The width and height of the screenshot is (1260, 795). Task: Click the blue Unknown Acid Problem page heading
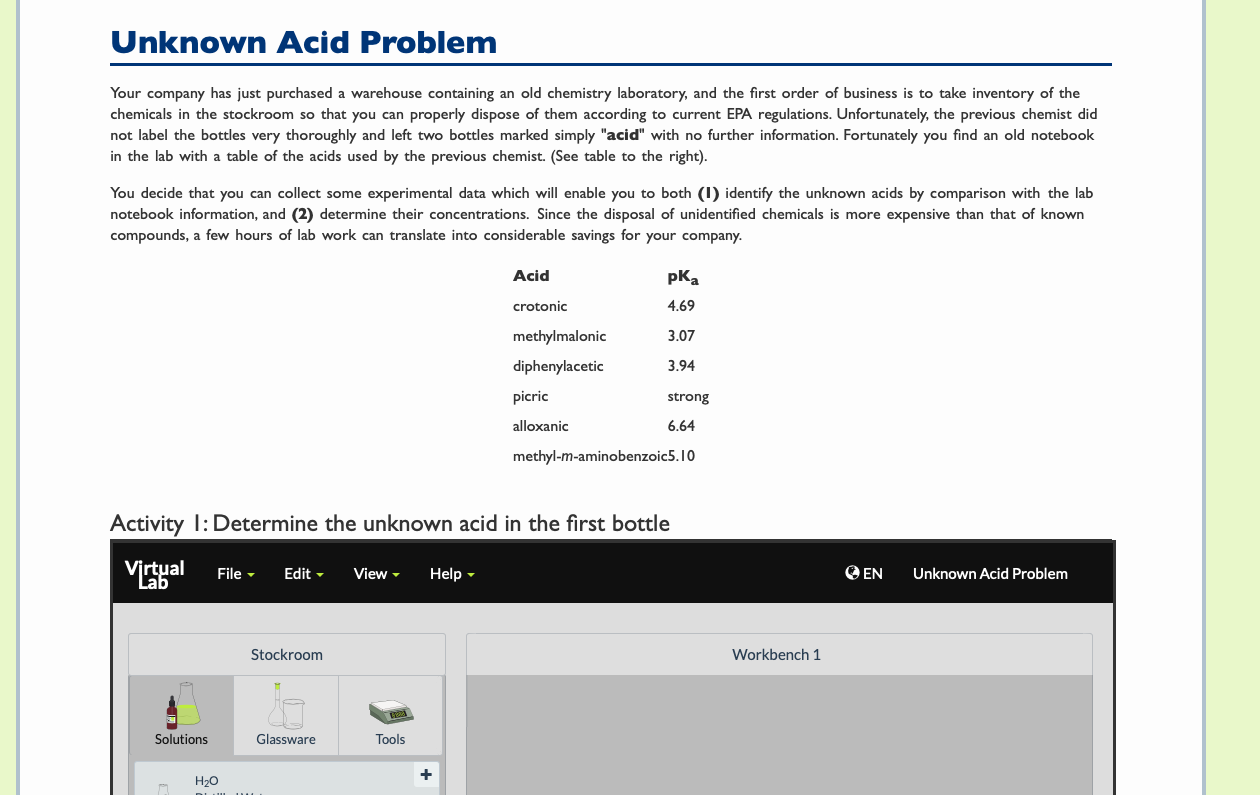coord(303,42)
